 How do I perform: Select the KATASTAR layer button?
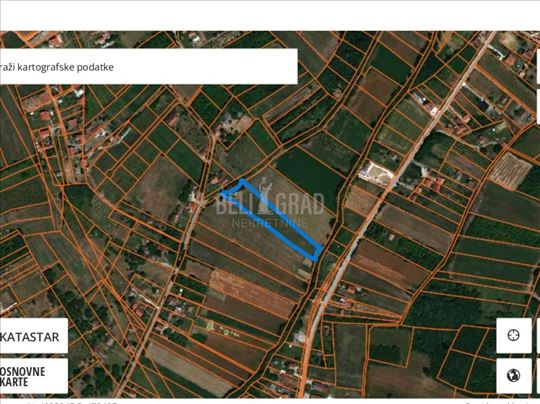pos(34,336)
